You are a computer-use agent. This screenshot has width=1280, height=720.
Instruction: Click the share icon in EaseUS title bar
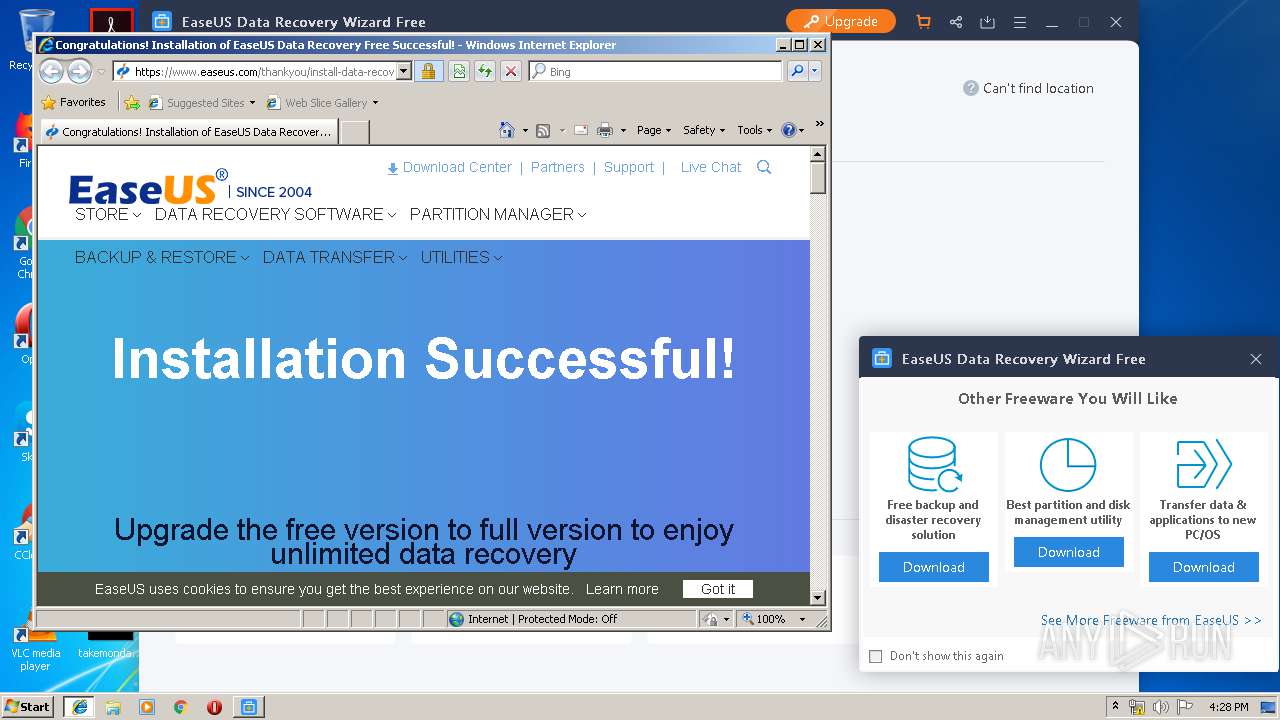point(956,22)
